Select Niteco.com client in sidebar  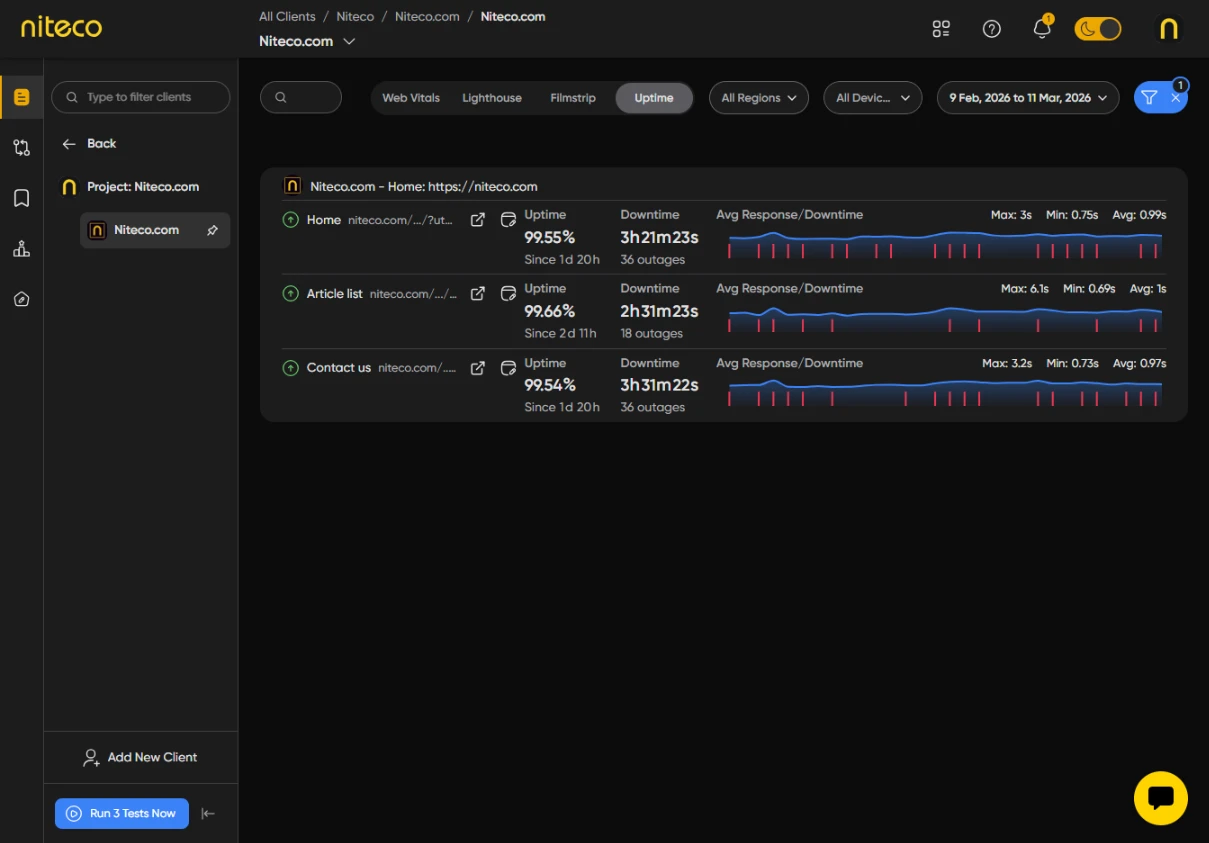tap(155, 230)
